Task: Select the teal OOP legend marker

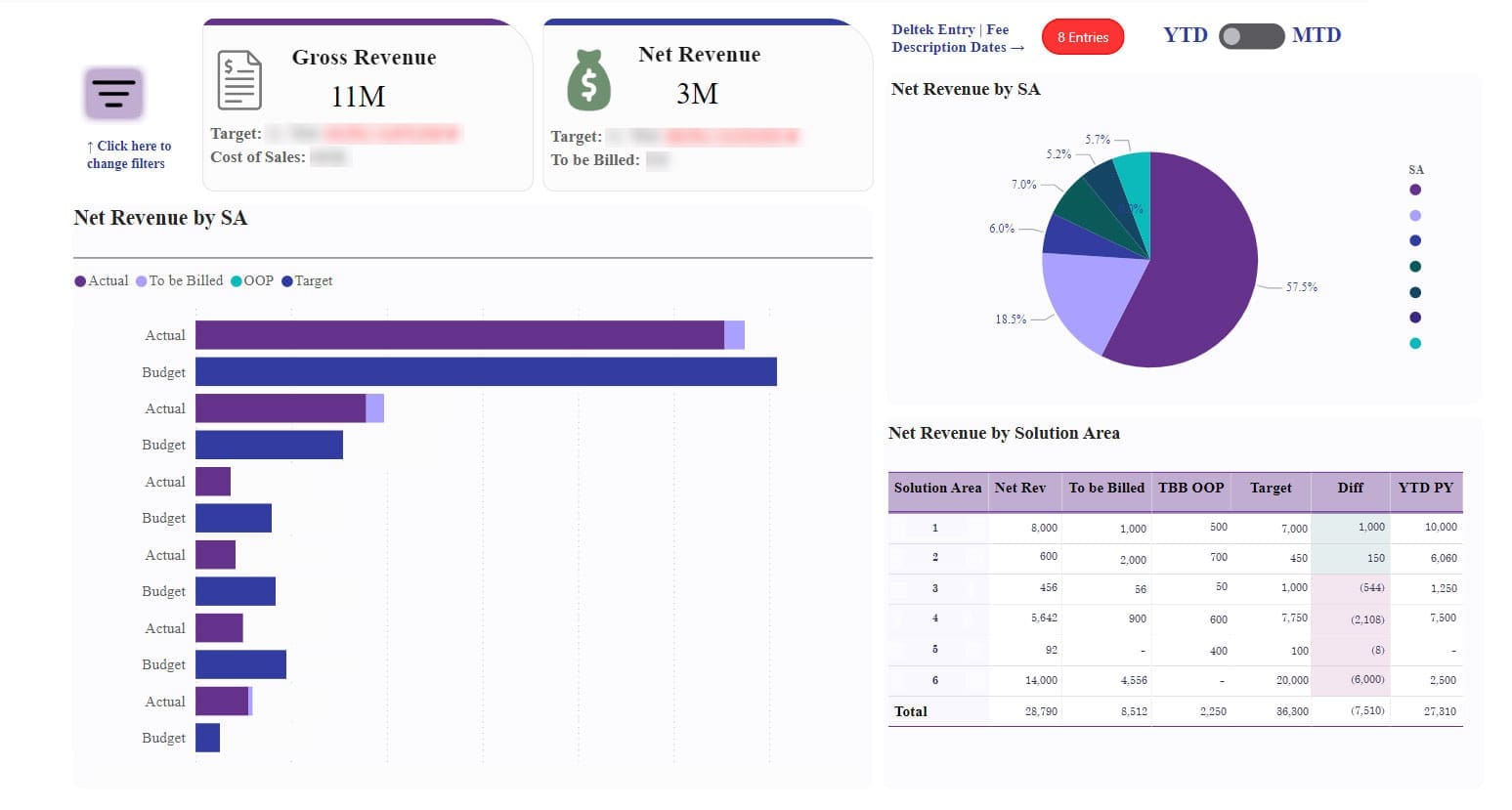Action: [x=237, y=281]
